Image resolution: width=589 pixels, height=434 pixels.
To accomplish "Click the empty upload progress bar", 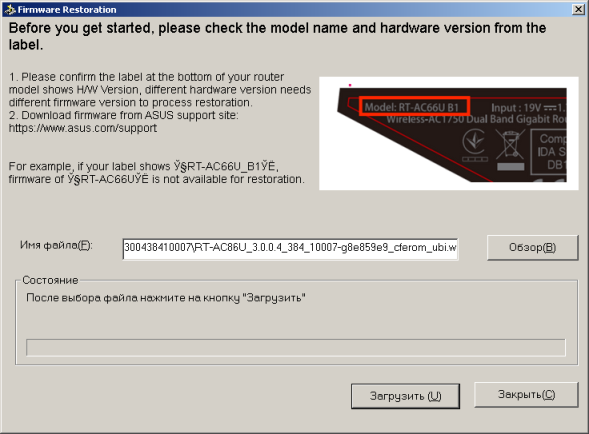I will pos(296,347).
